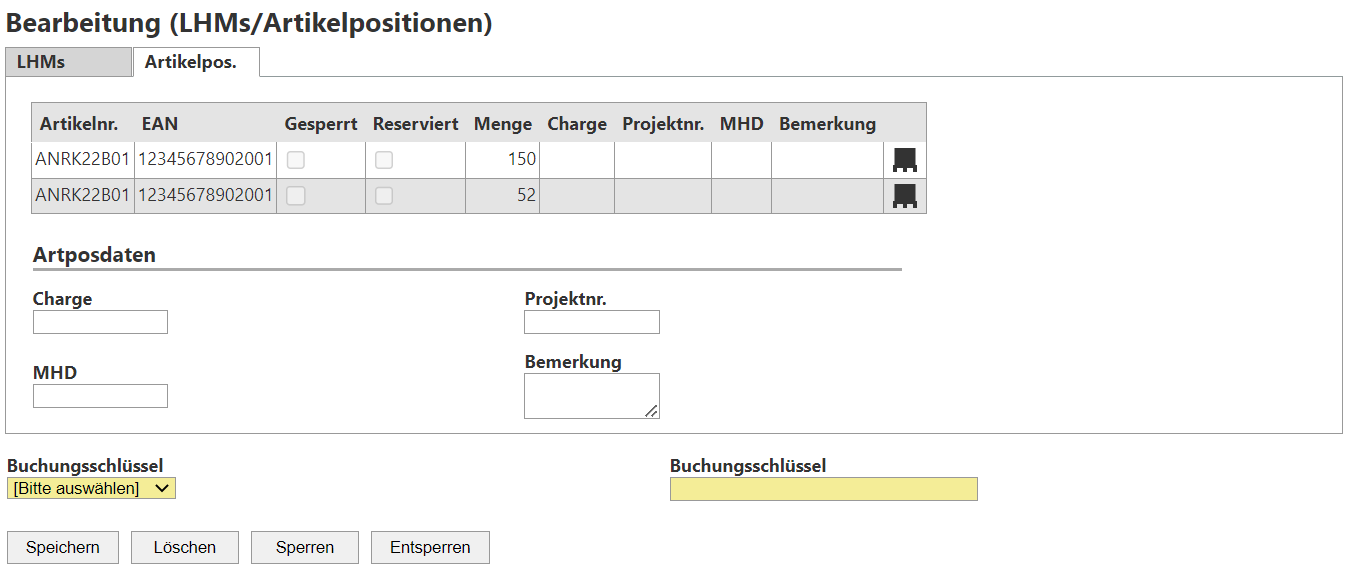Viewport: 1348px width, 574px height.
Task: Click the Bemerkung text area
Action: click(x=591, y=396)
